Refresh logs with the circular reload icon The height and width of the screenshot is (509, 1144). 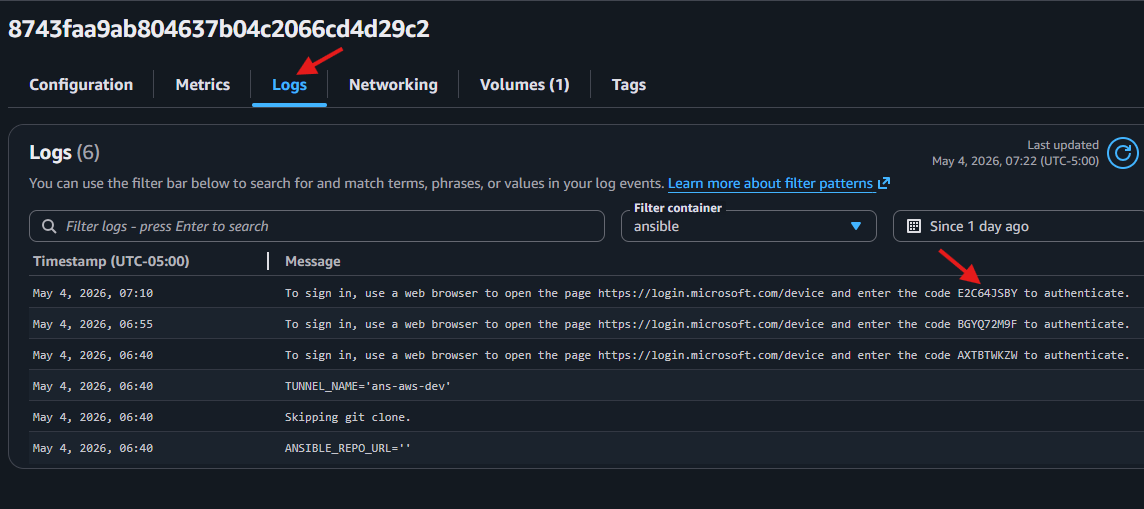tap(1122, 153)
